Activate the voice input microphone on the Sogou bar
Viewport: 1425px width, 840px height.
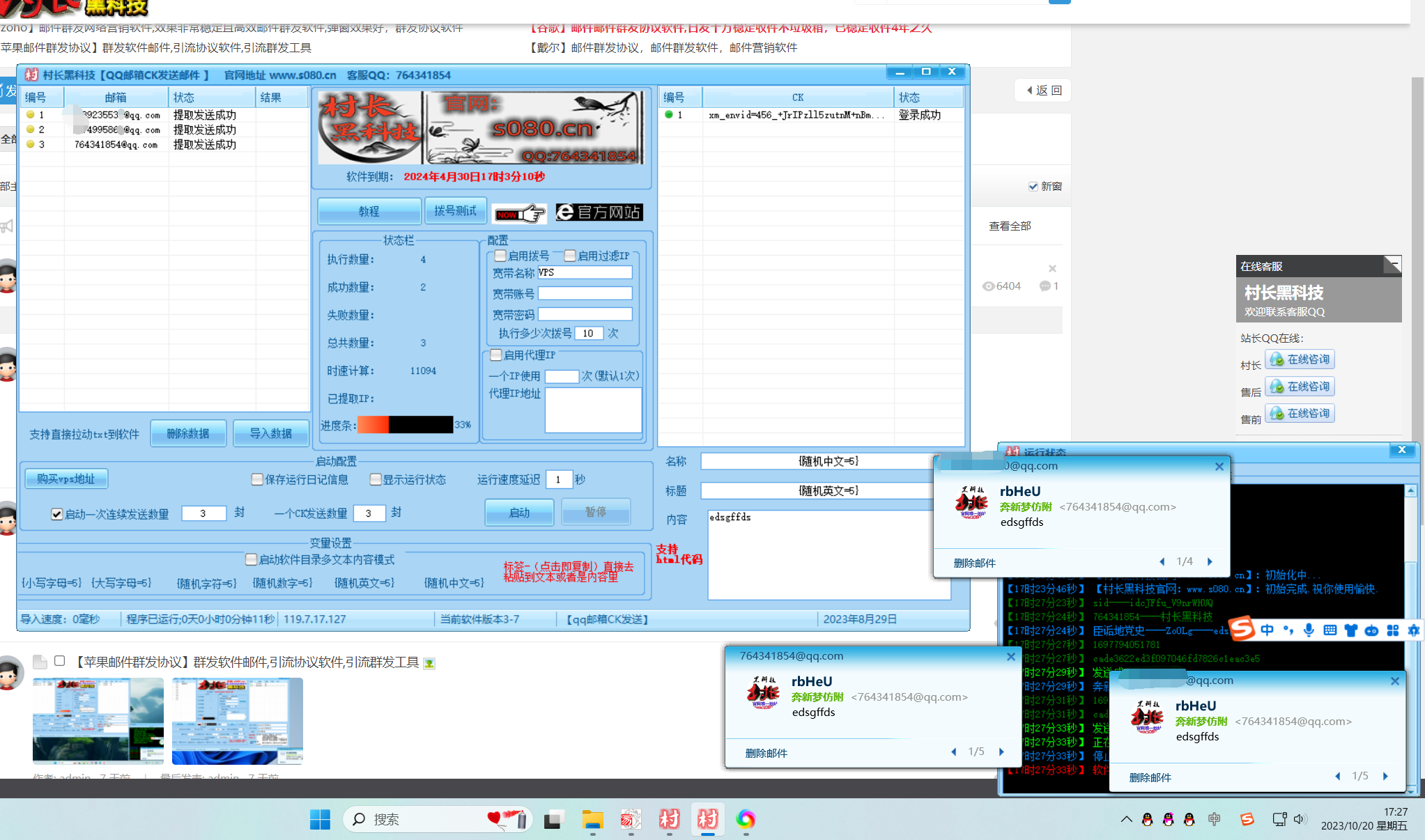[x=1309, y=630]
